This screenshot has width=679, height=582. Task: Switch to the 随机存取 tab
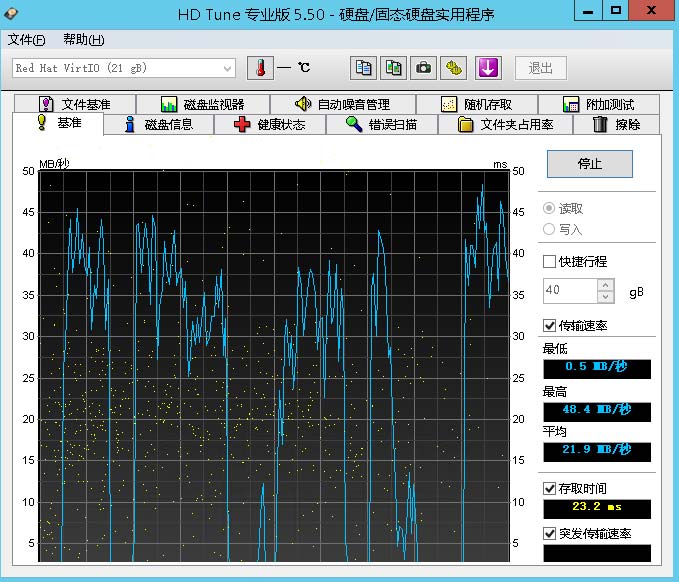pos(477,104)
